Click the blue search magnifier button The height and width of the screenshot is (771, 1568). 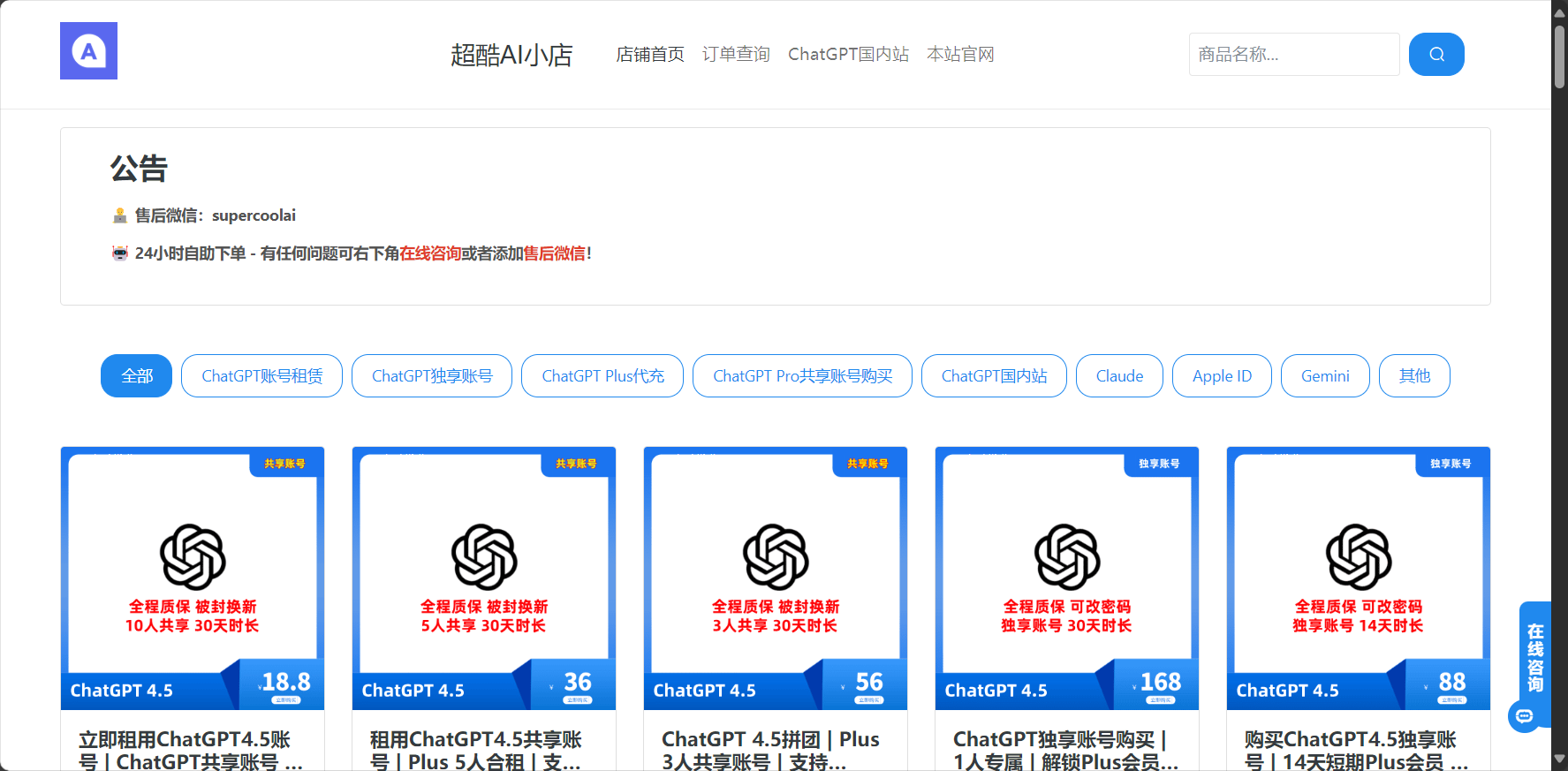tap(1436, 55)
